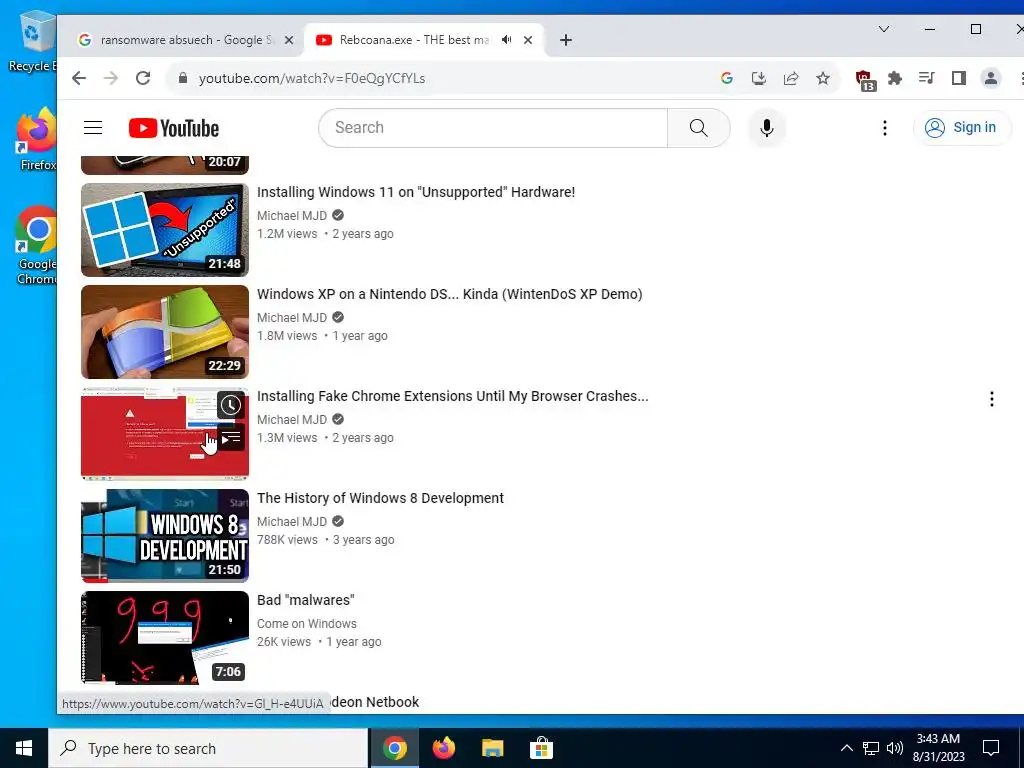
Task: View site information lock icon
Action: click(x=183, y=78)
